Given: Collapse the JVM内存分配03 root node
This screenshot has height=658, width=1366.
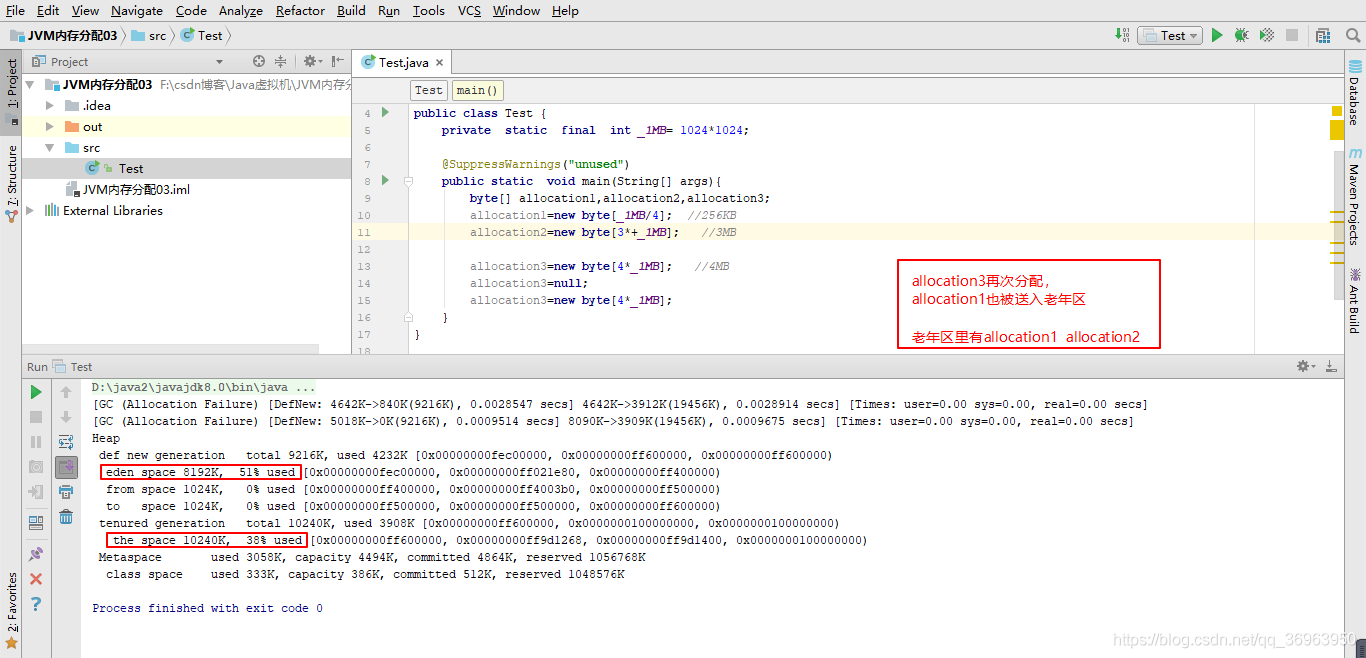Looking at the screenshot, I should click(x=30, y=85).
